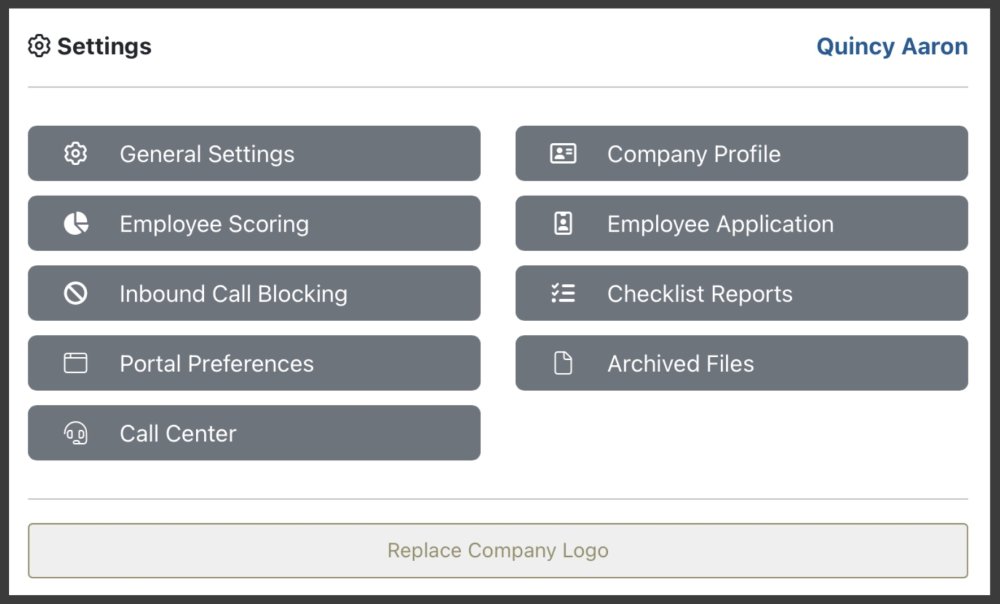Click the headset icon for Call Center
Image resolution: width=1000 pixels, height=604 pixels.
point(76,433)
